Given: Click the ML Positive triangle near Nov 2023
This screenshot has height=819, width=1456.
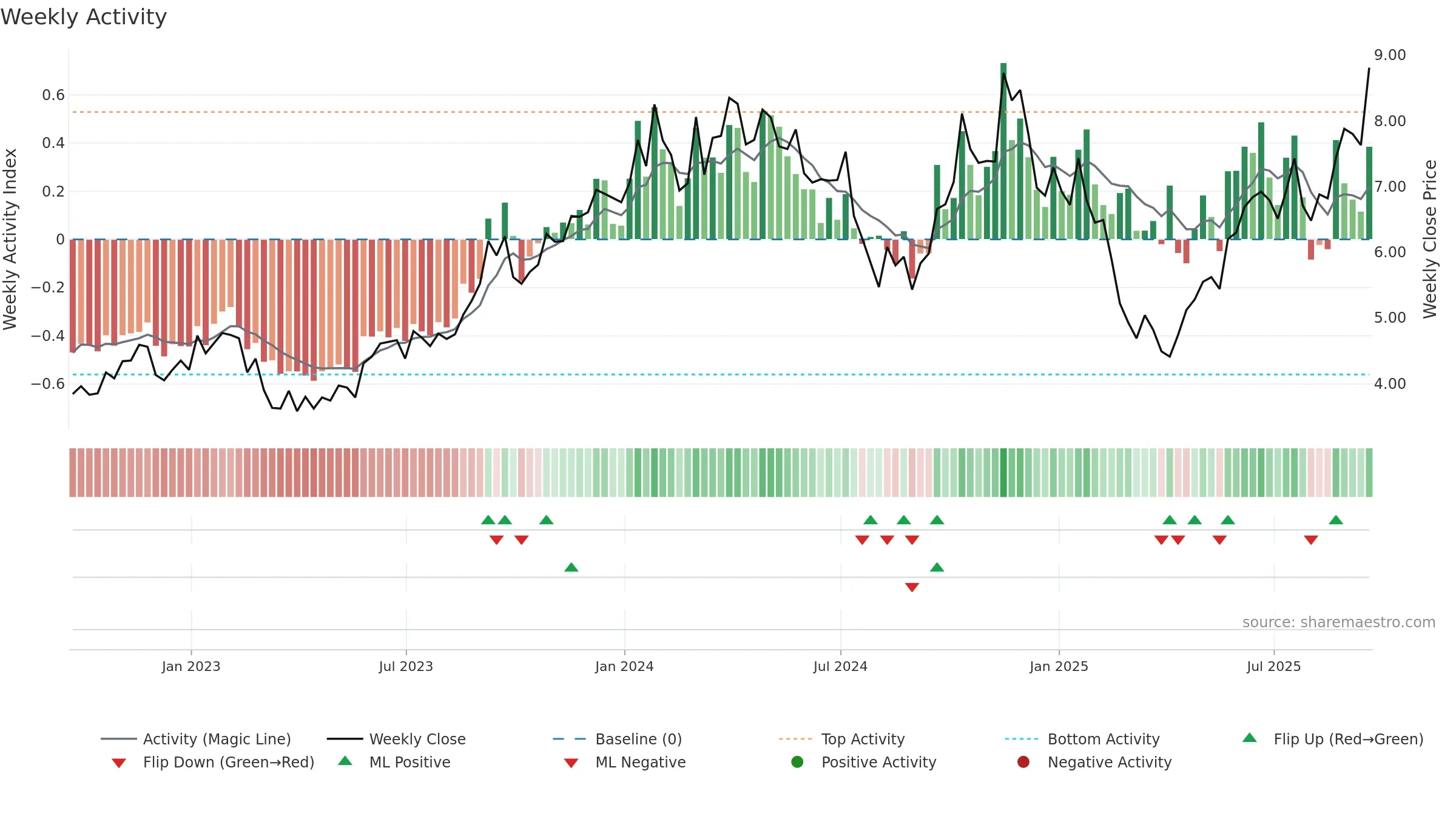Looking at the screenshot, I should pyautogui.click(x=571, y=567).
